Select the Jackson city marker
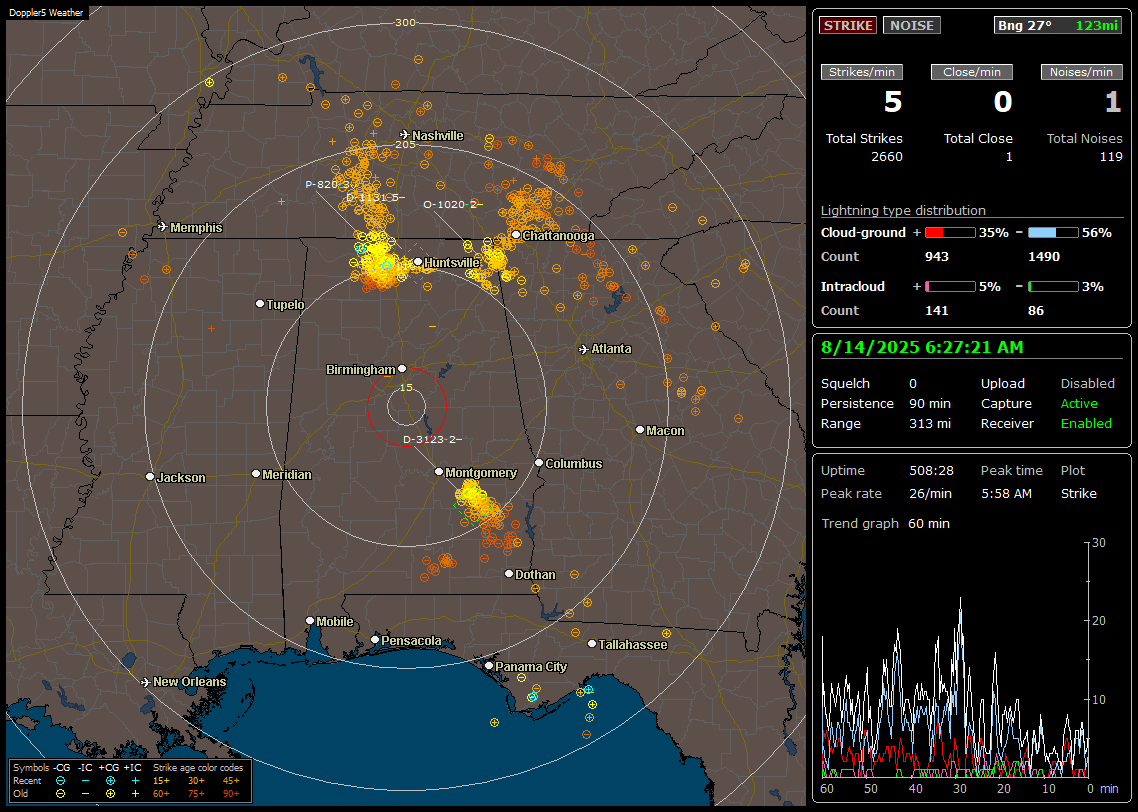The height and width of the screenshot is (812, 1138). 150,477
